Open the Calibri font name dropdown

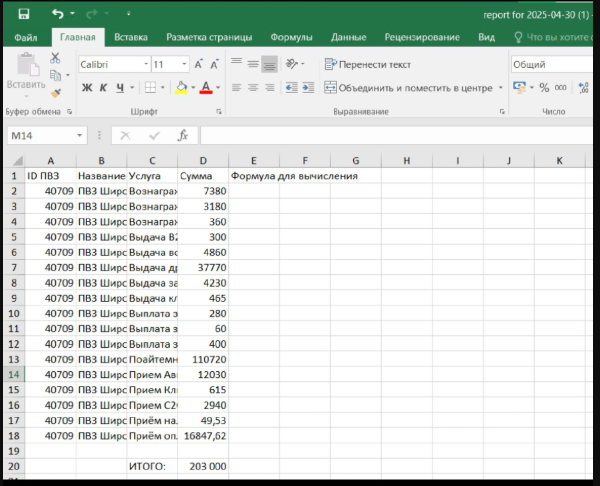(146, 64)
